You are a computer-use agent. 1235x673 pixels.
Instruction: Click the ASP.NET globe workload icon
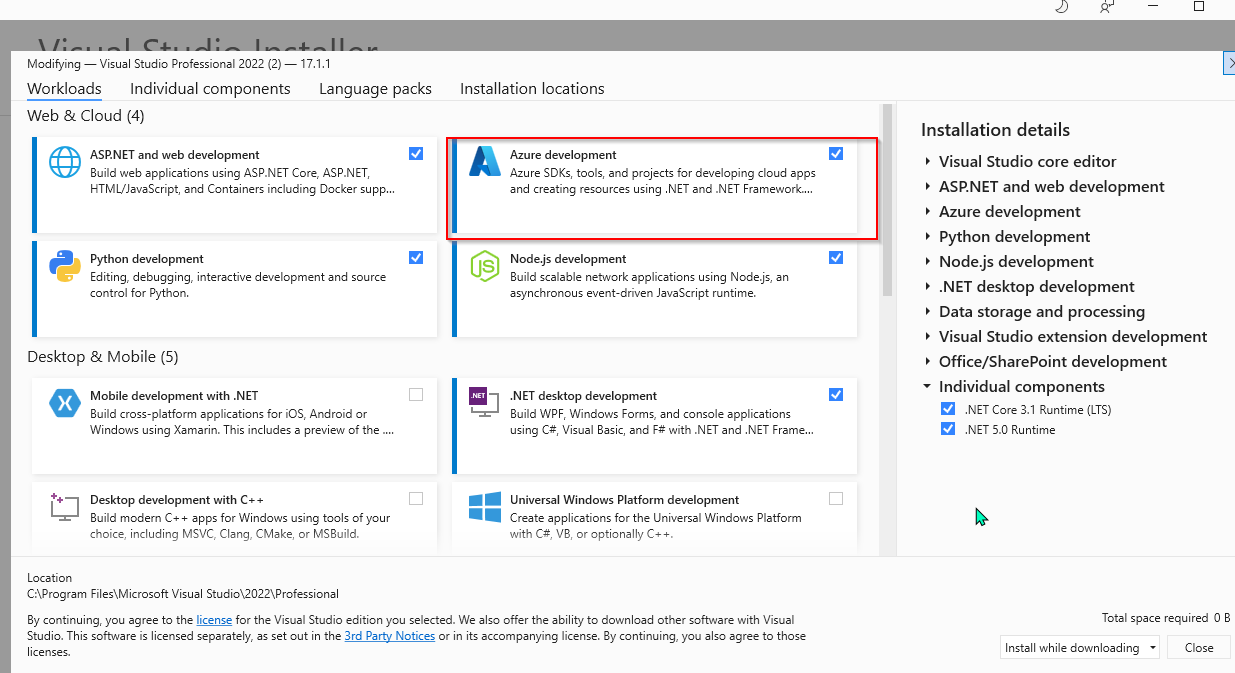(65, 162)
